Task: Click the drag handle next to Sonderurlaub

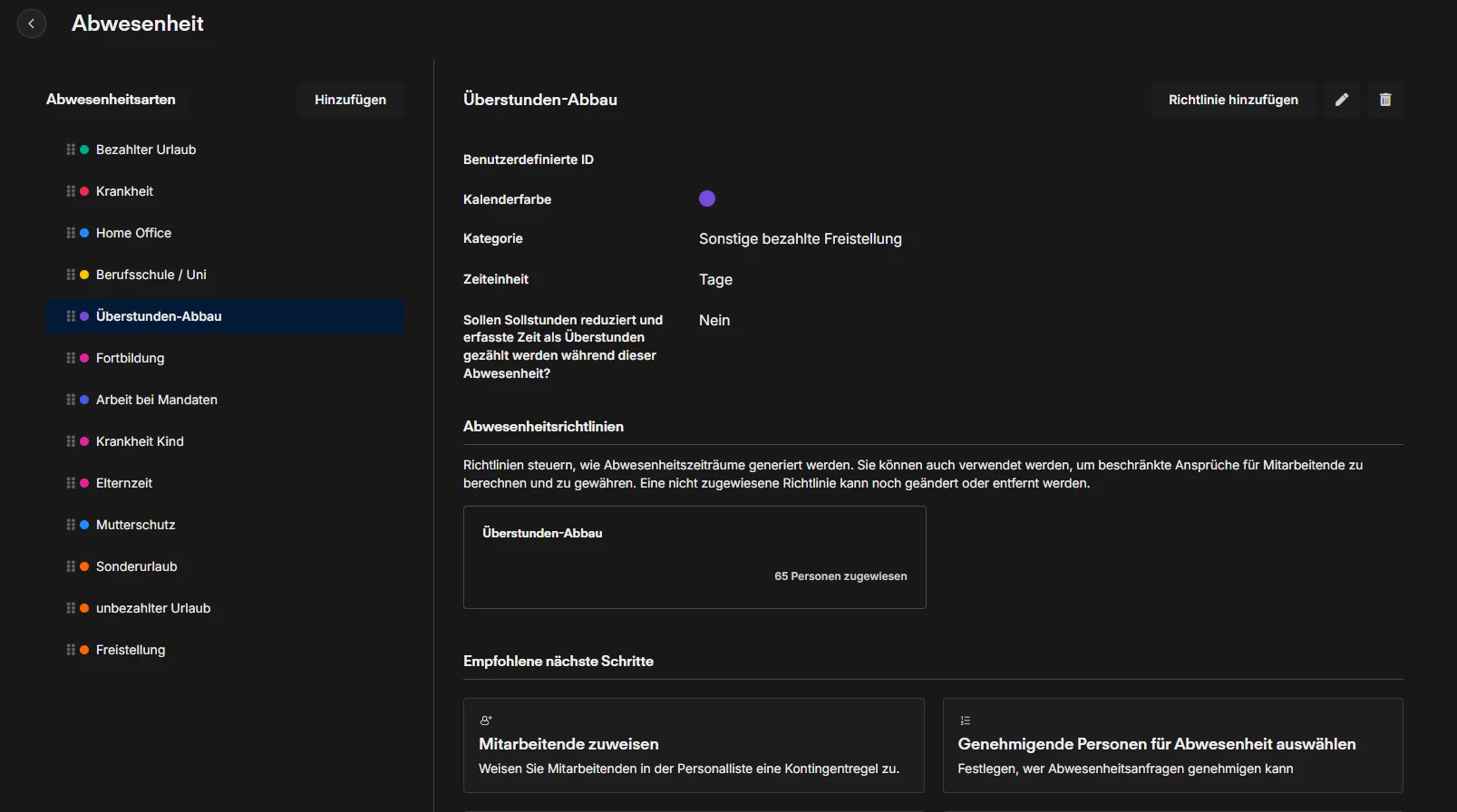Action: click(71, 566)
